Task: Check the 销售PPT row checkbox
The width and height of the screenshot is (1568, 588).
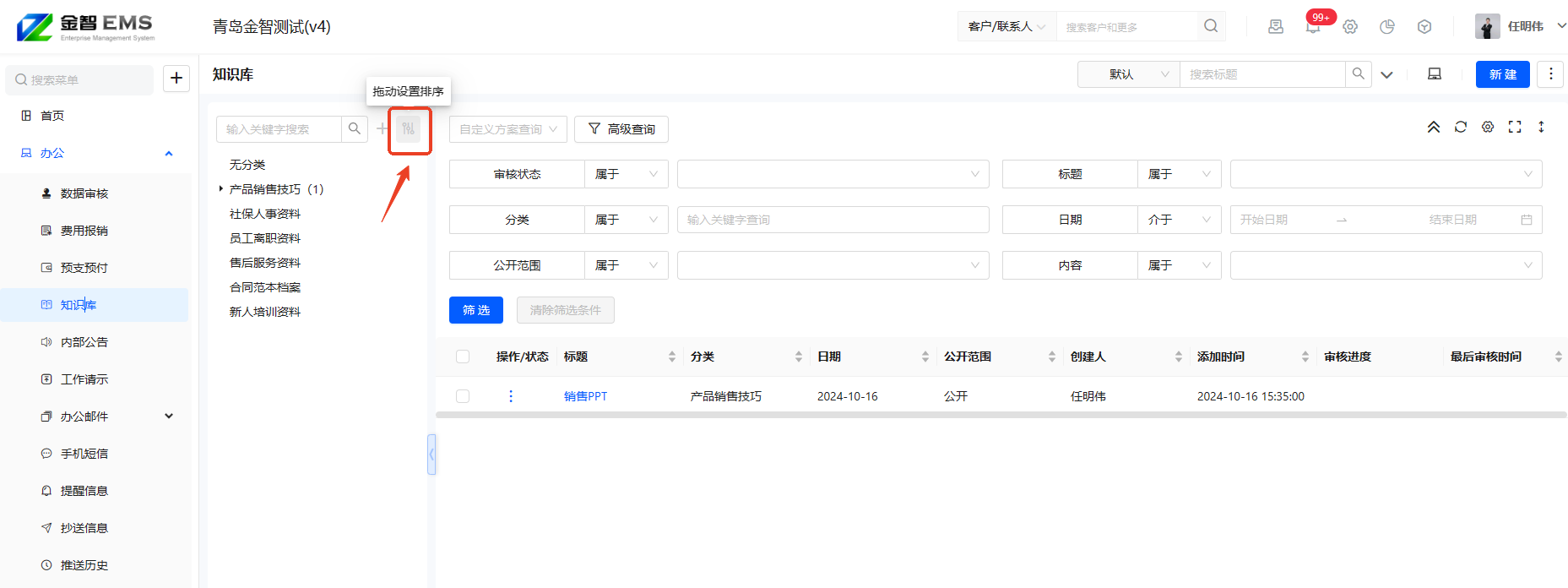Action: [x=463, y=396]
